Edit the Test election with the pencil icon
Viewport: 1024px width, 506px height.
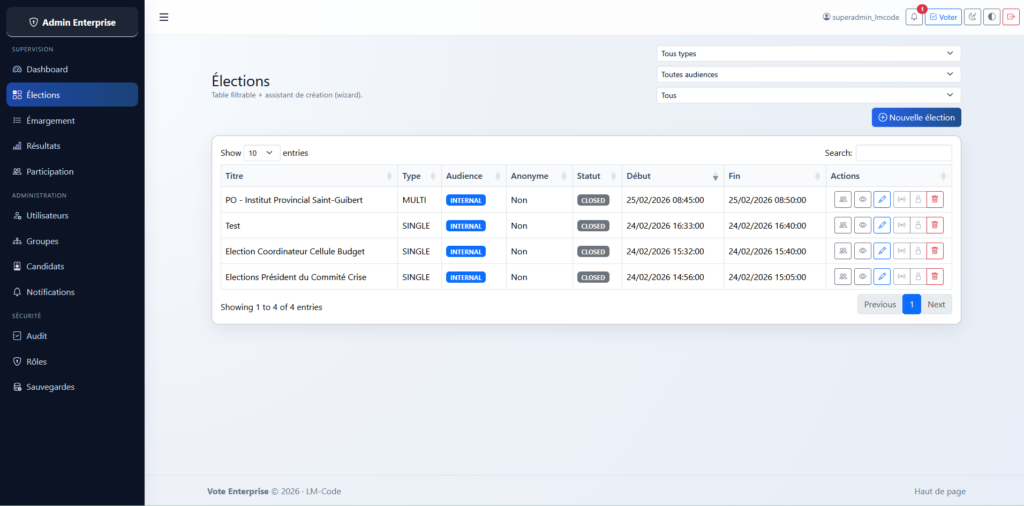pos(881,225)
